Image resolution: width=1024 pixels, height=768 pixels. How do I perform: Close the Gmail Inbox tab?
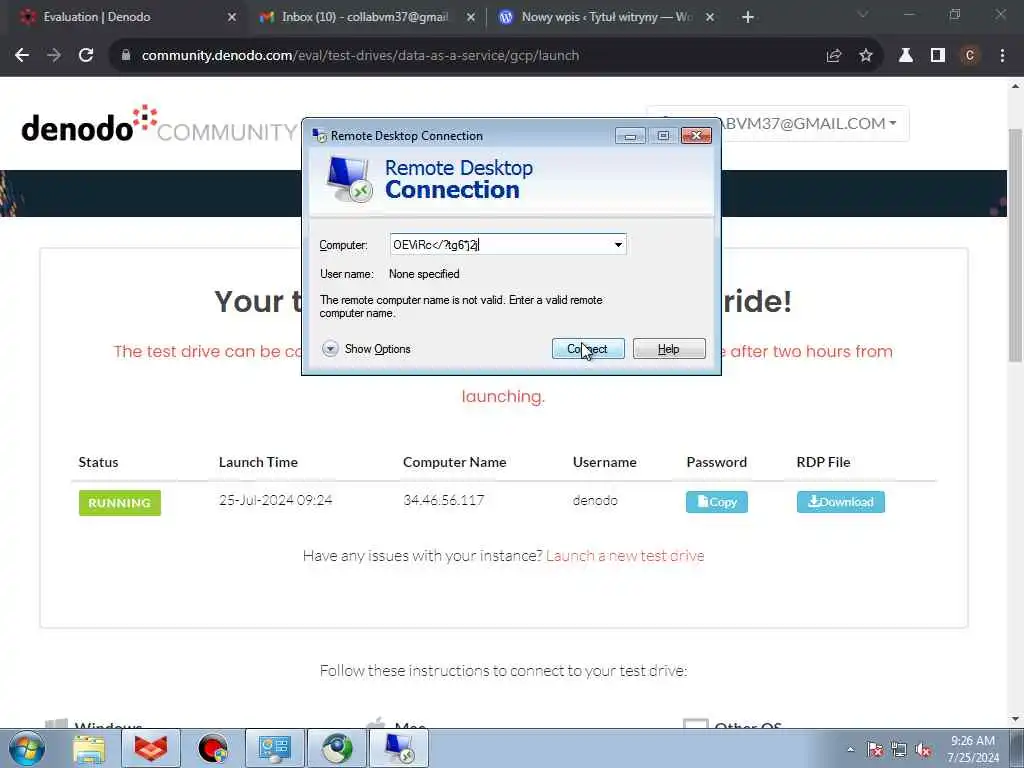471,17
